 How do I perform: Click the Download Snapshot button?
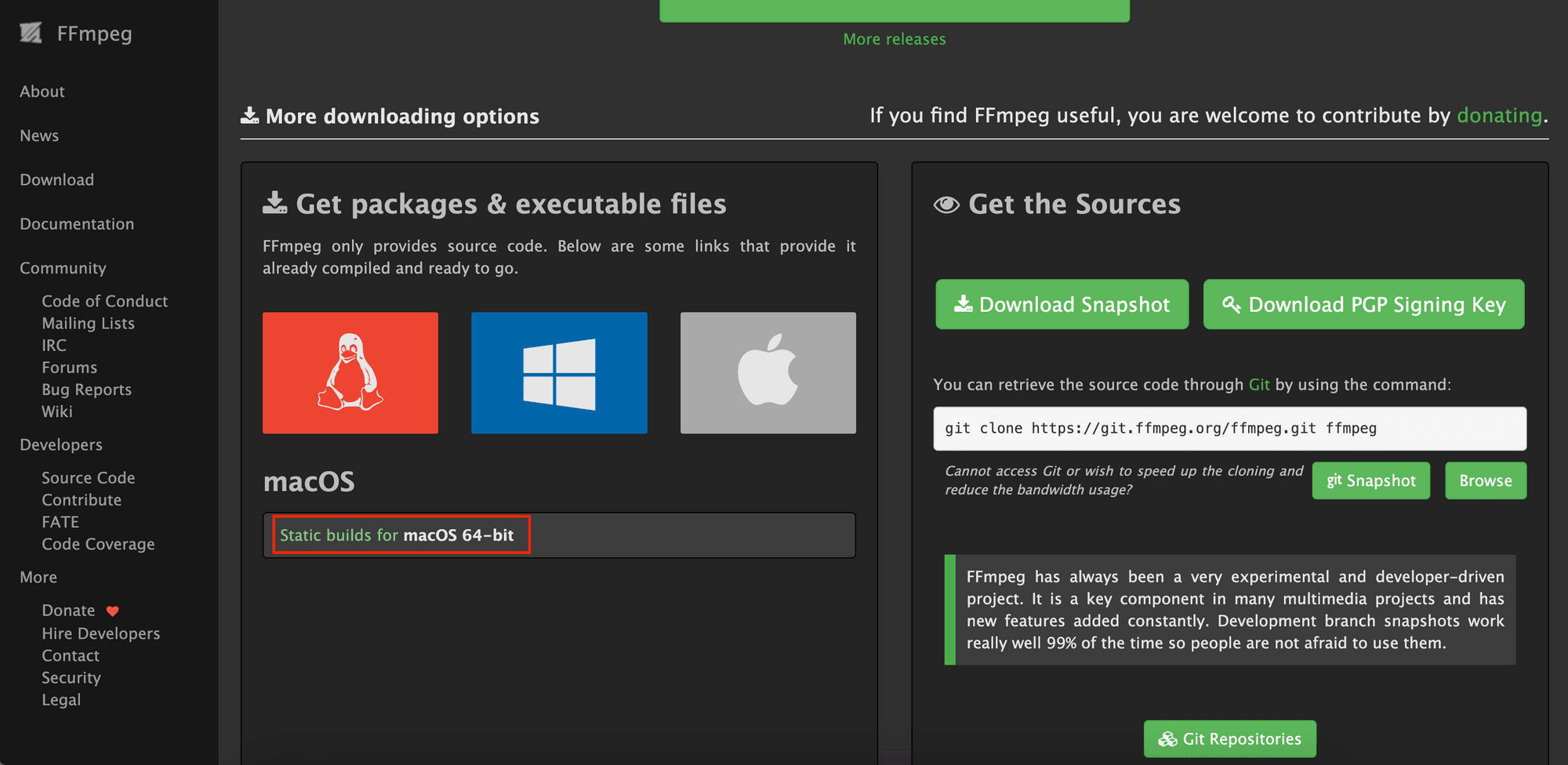coord(1062,304)
